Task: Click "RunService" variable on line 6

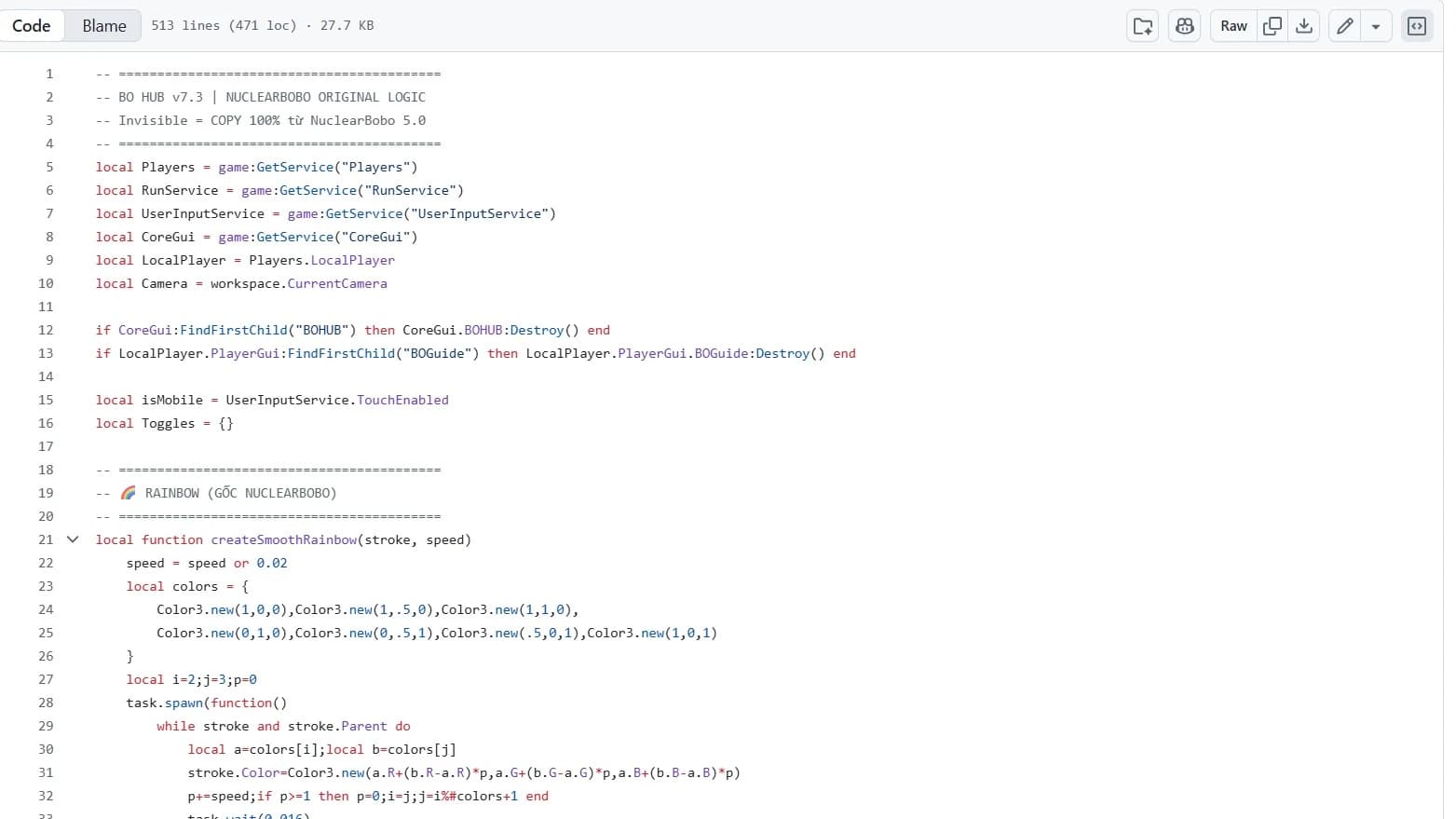Action: click(x=180, y=190)
